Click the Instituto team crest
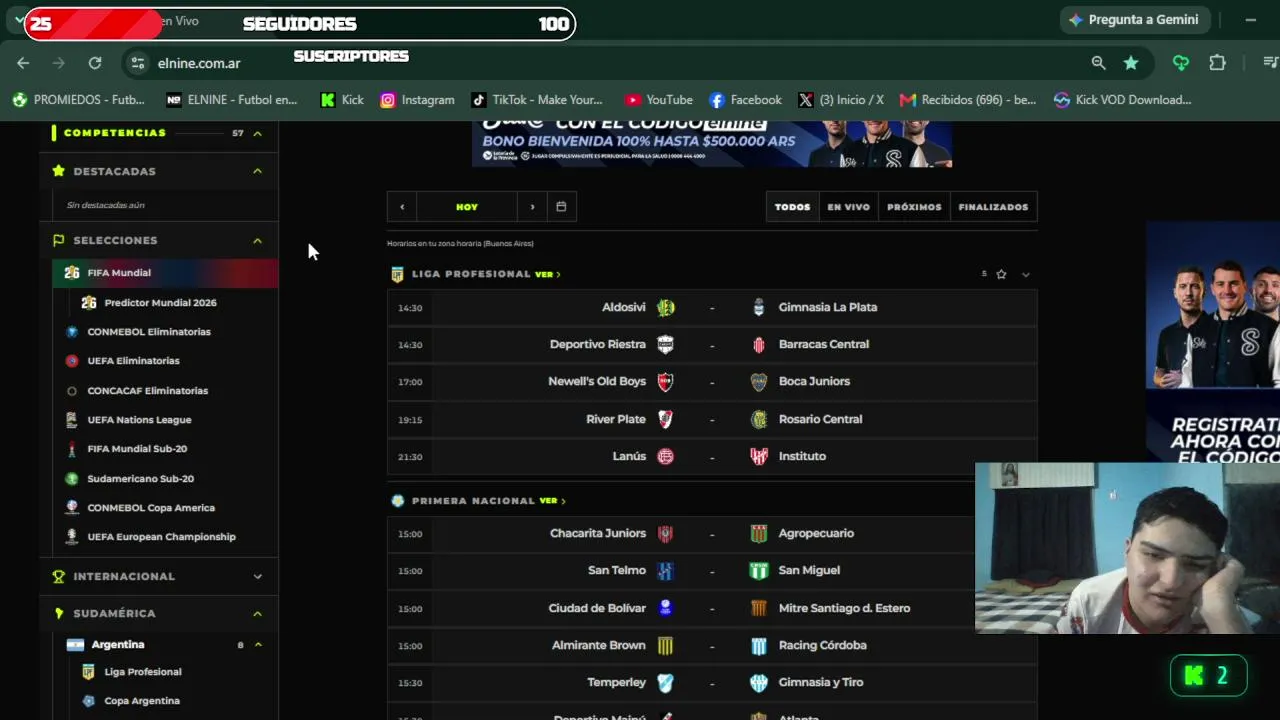 pyautogui.click(x=759, y=456)
